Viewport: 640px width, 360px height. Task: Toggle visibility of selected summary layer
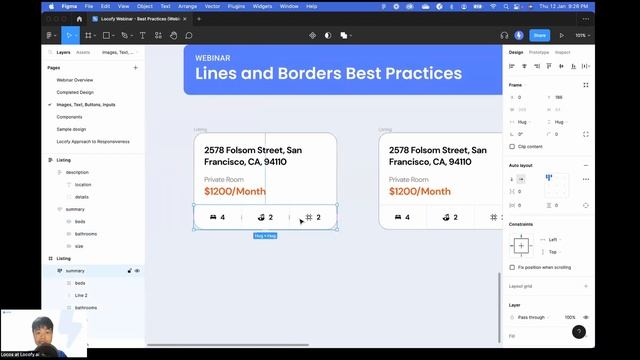coord(137,271)
